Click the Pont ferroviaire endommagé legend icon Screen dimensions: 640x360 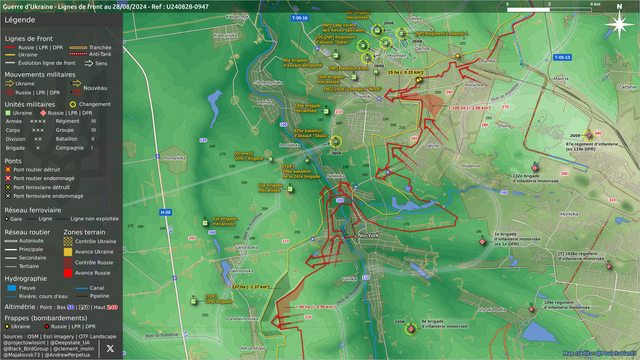[8, 196]
